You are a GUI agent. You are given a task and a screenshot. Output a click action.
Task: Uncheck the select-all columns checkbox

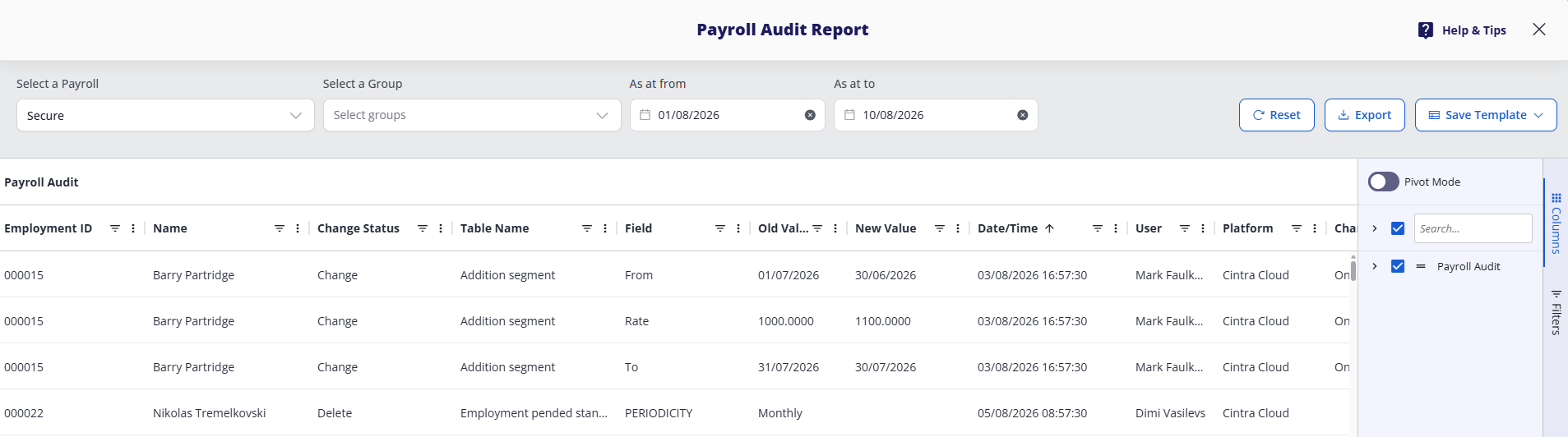coord(1398,228)
